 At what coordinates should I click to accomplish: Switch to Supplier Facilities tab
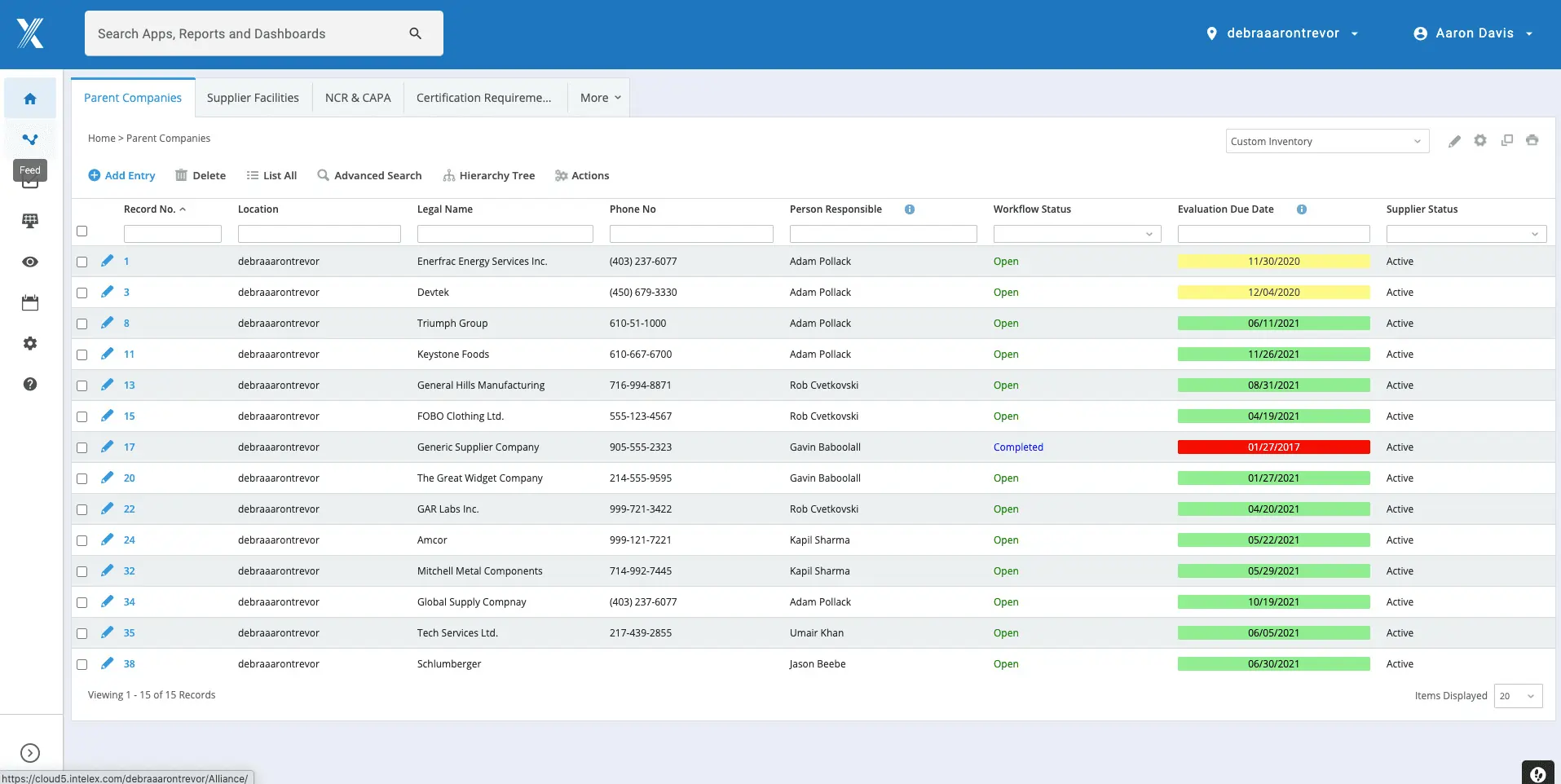[253, 98]
